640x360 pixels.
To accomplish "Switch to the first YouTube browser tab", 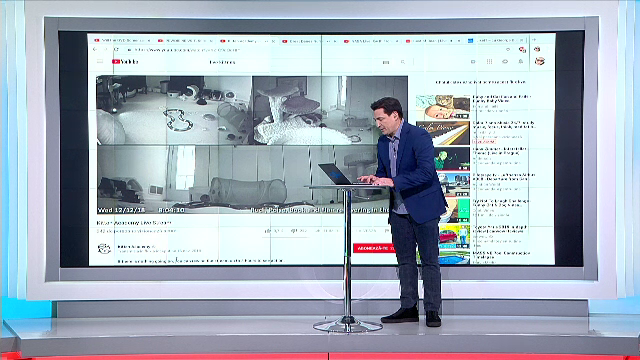I will coord(122,40).
